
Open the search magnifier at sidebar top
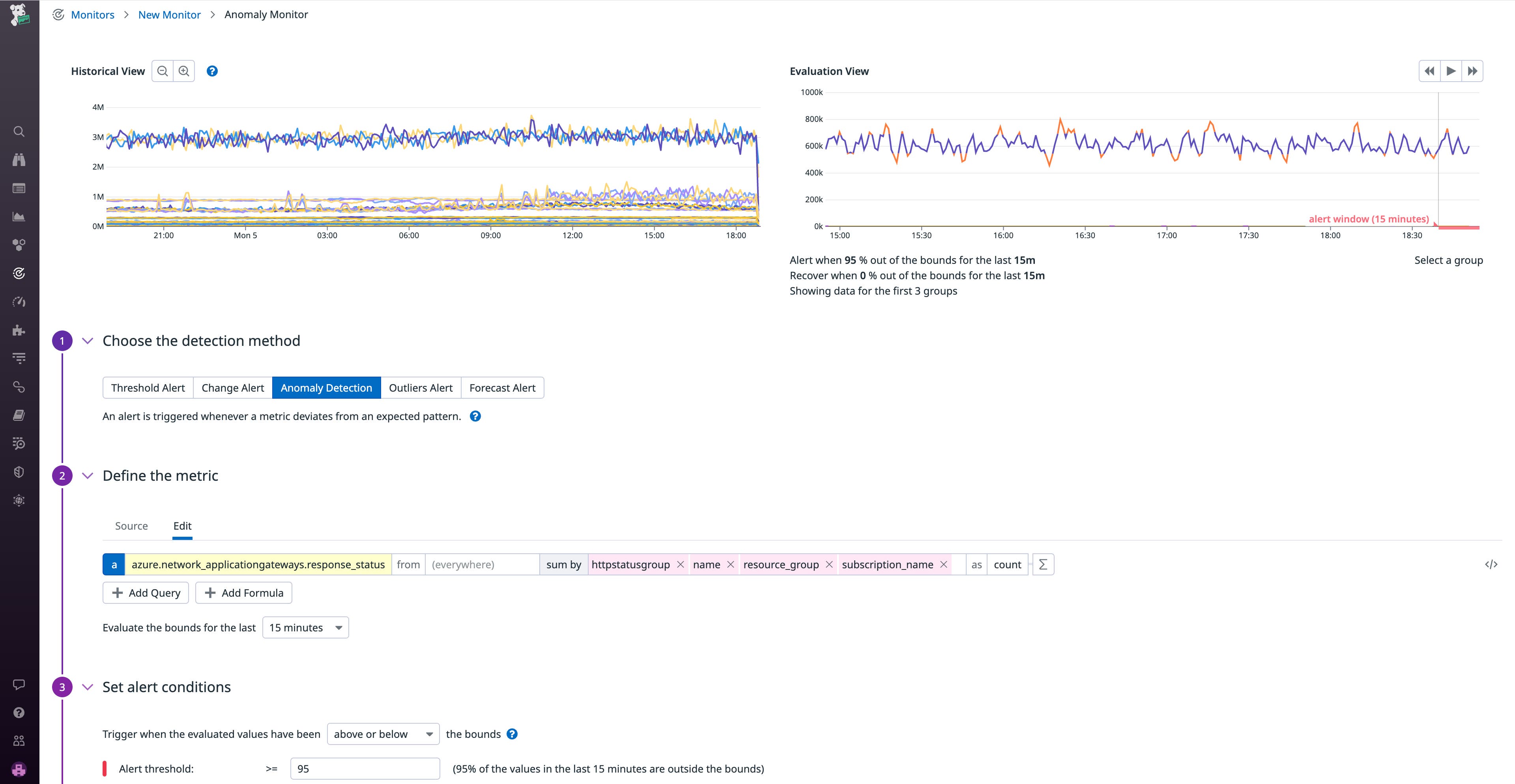pyautogui.click(x=19, y=131)
